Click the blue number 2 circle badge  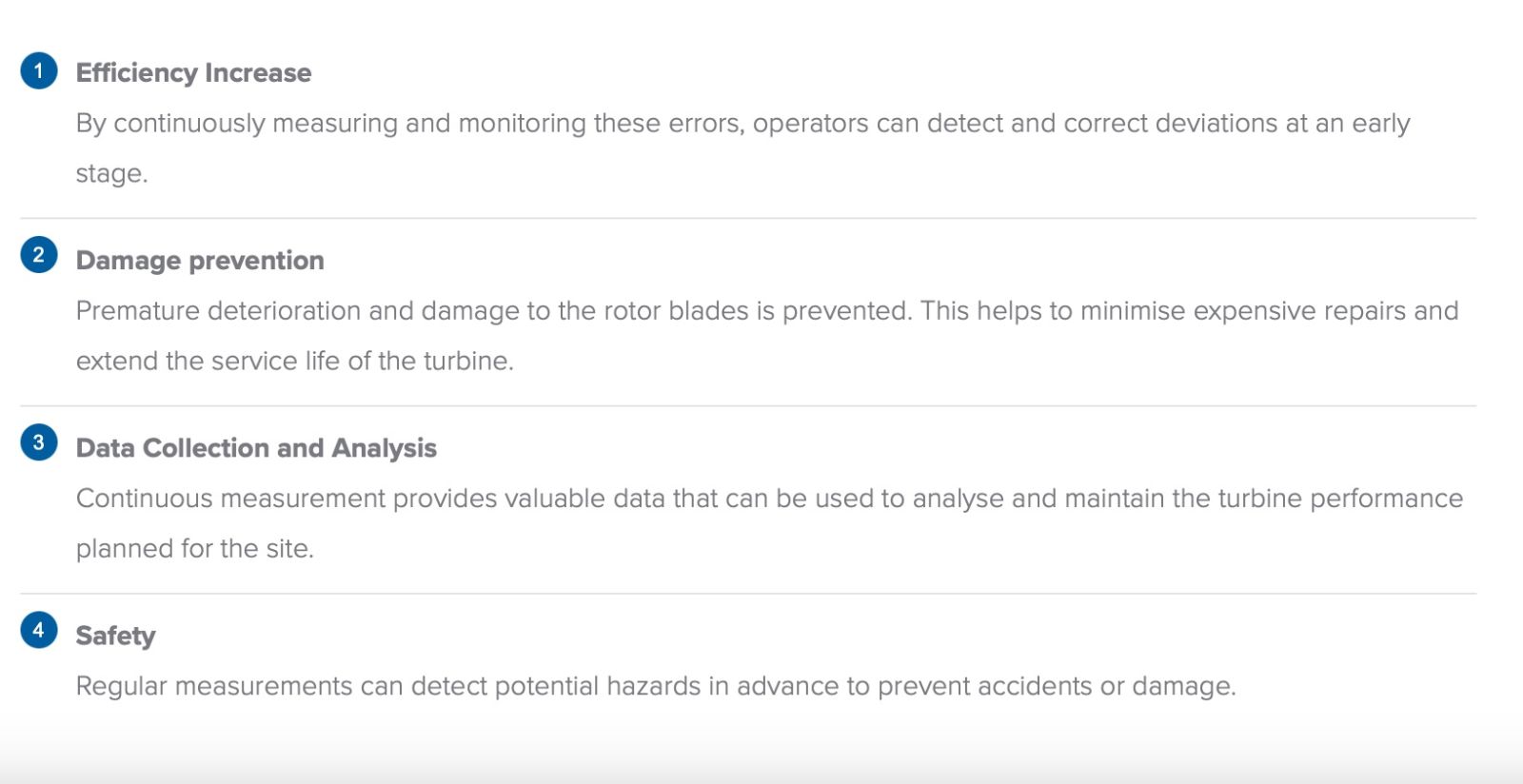click(39, 255)
